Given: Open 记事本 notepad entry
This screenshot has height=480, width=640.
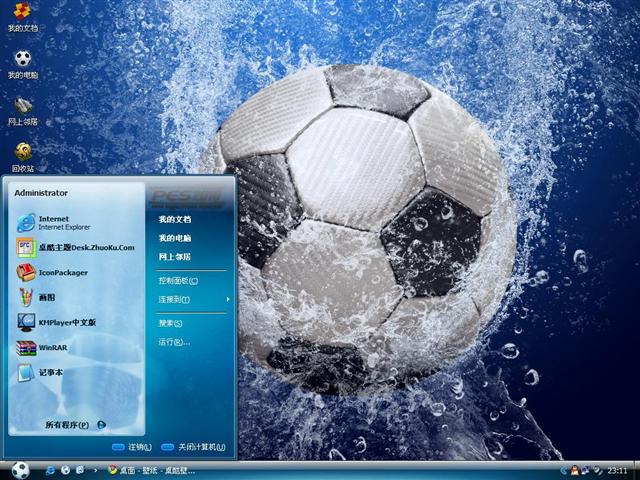Looking at the screenshot, I should (77, 373).
